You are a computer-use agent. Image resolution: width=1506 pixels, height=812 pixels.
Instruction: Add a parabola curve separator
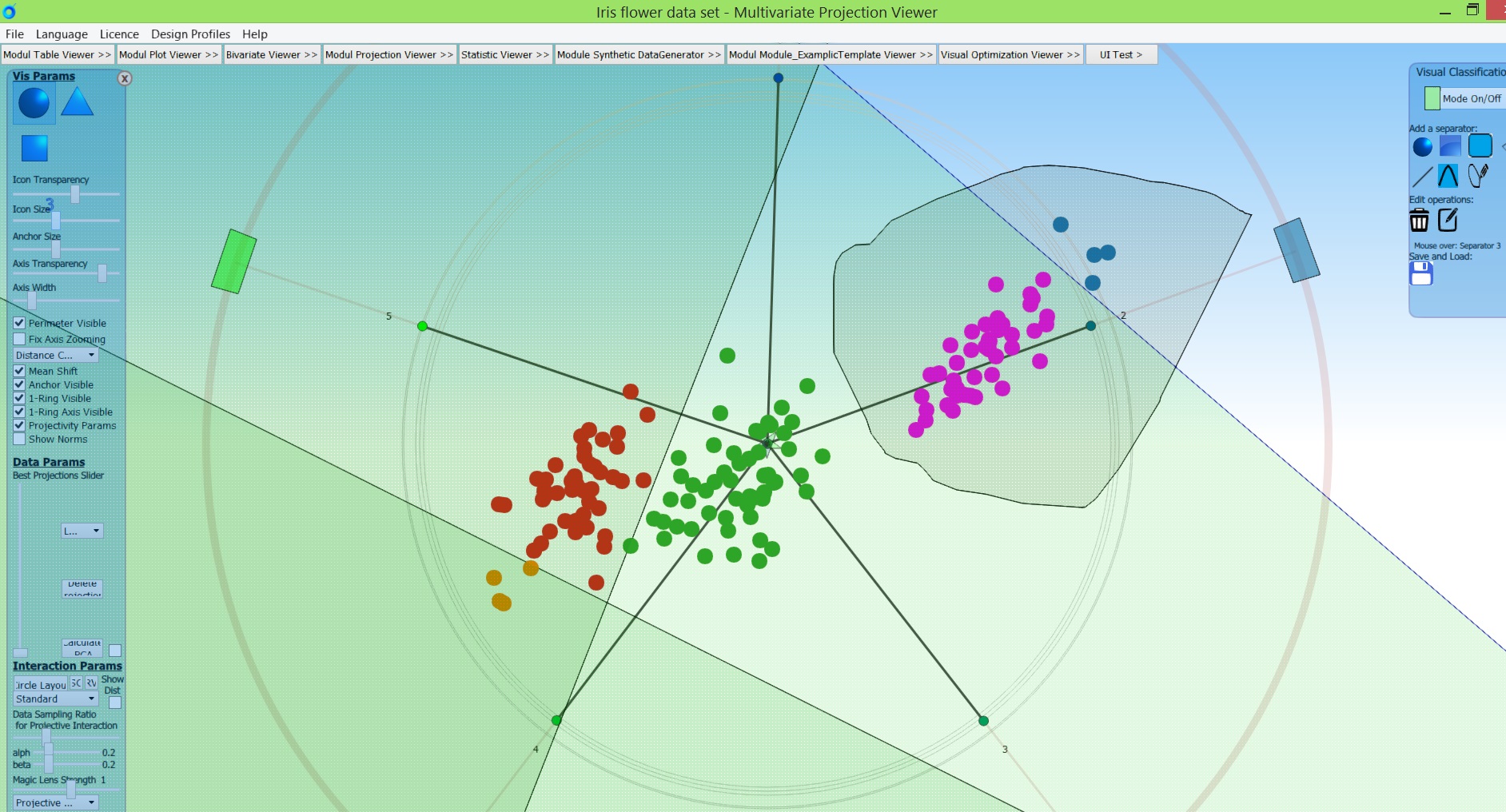coord(1448,176)
